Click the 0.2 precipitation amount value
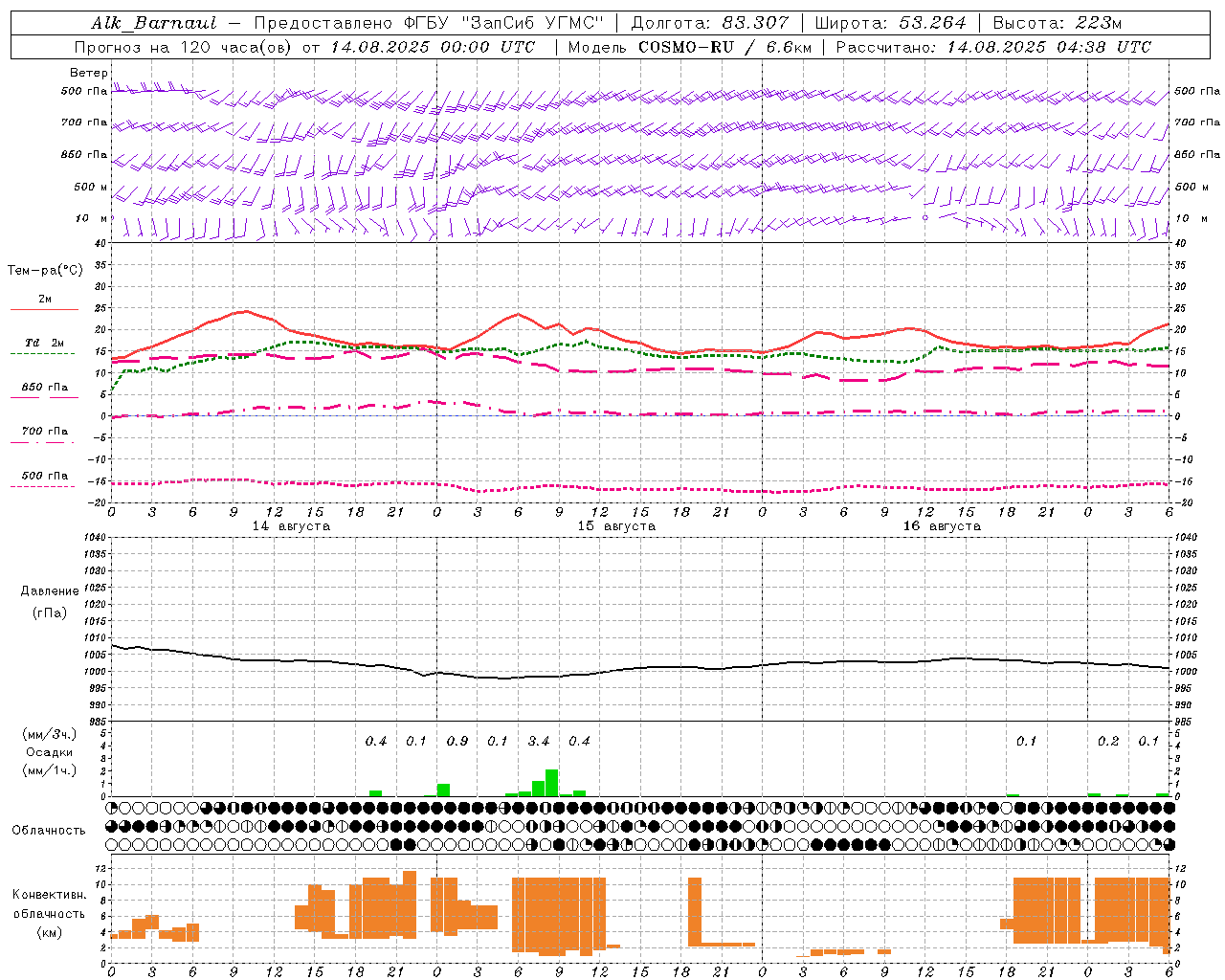The width and height of the screenshot is (1225, 980). click(1108, 742)
